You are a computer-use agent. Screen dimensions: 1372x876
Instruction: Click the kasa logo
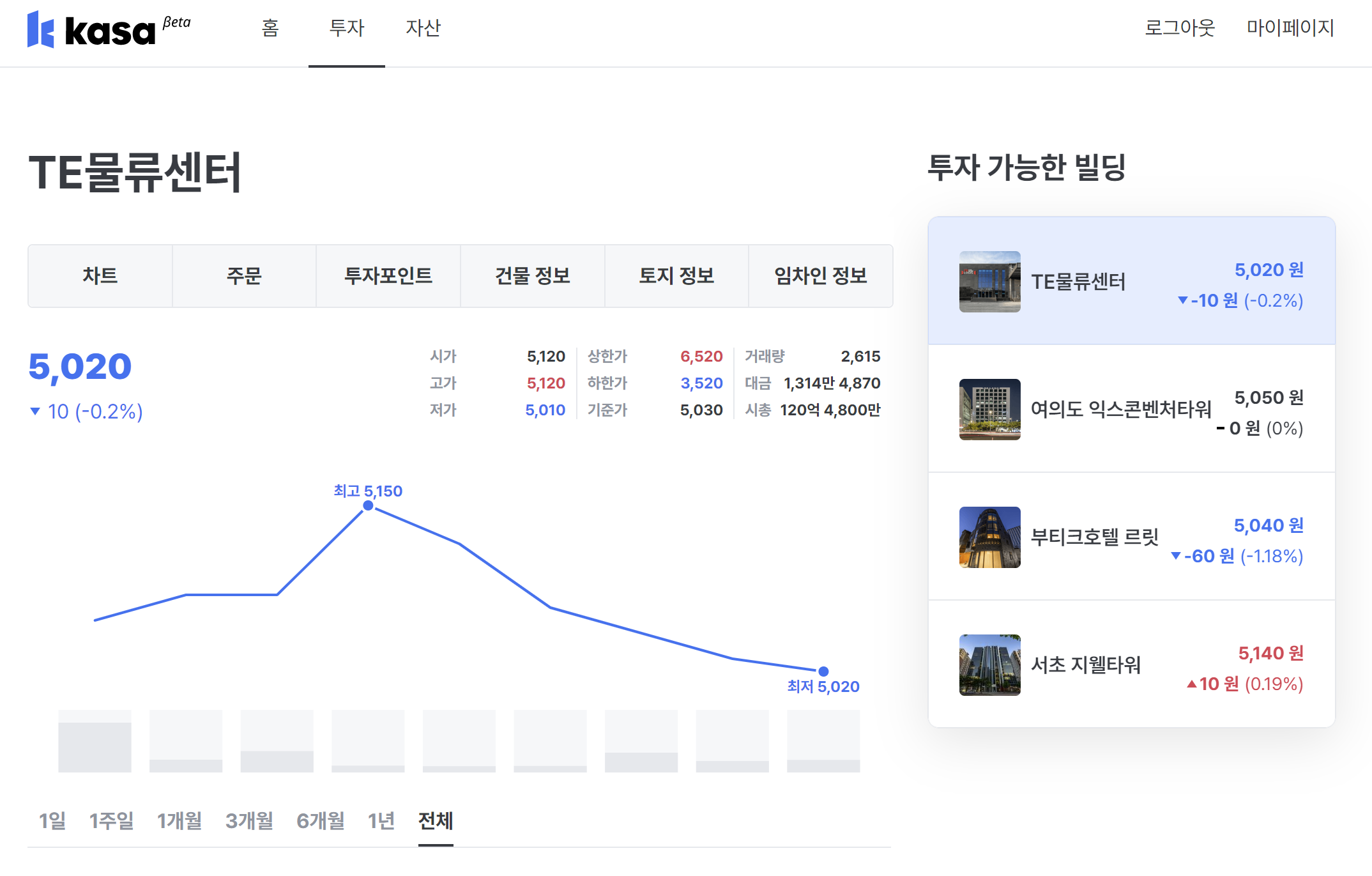pyautogui.click(x=109, y=29)
